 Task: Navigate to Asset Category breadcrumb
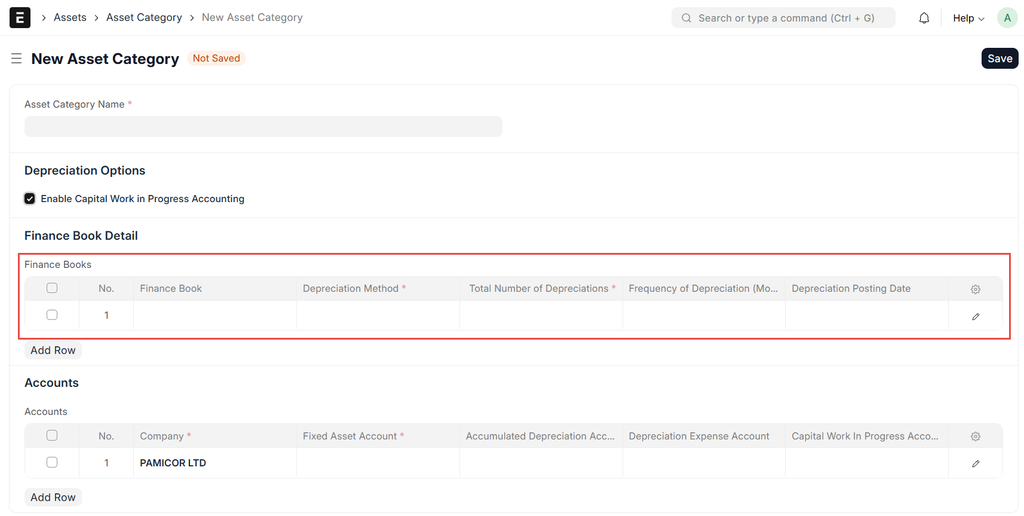pyautogui.click(x=144, y=18)
